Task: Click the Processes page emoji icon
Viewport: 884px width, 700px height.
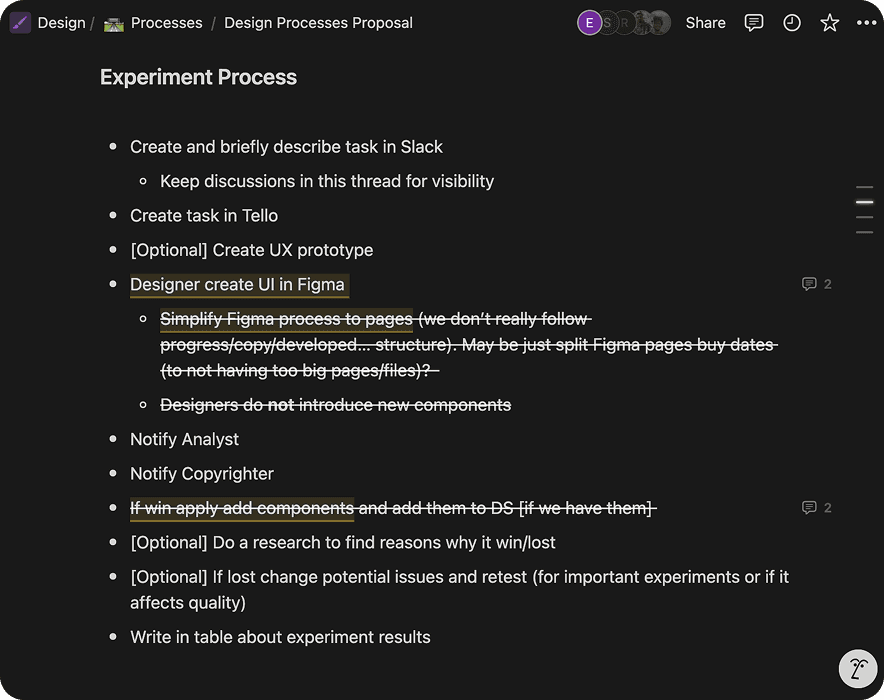Action: 114,23
